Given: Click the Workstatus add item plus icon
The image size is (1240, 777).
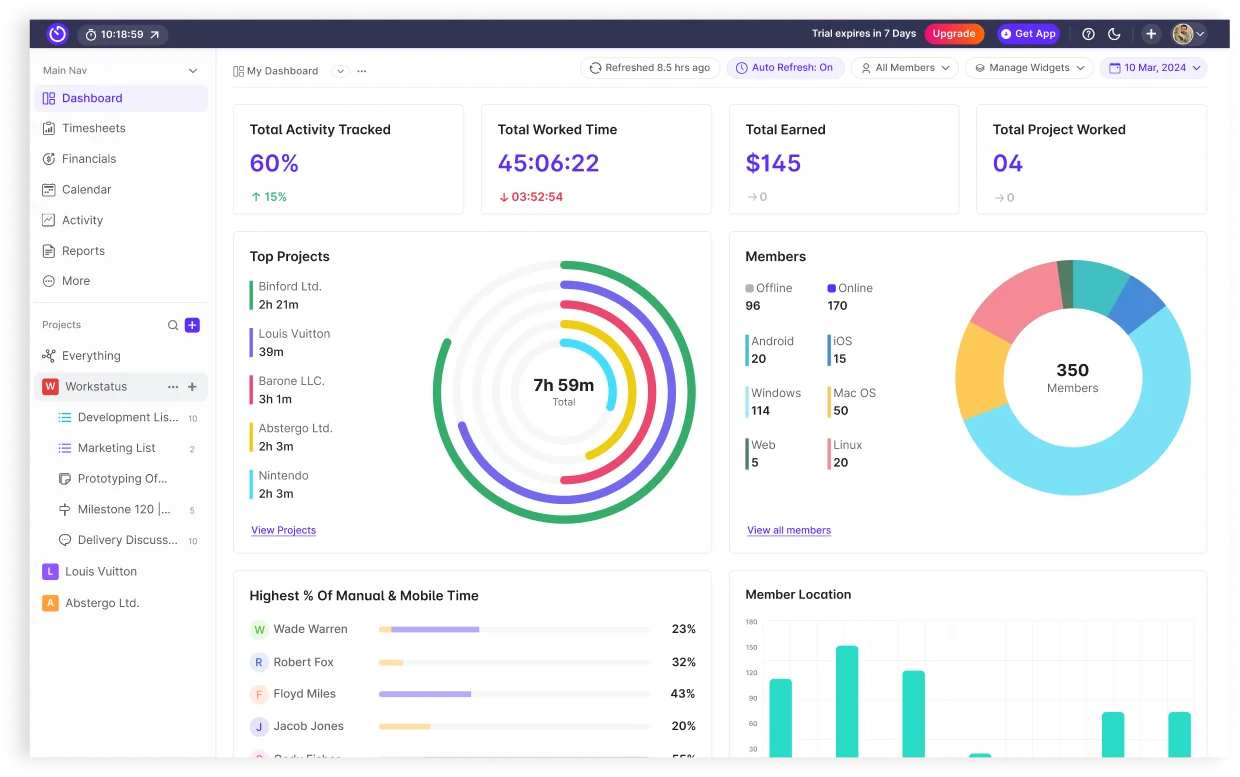Looking at the screenshot, I should pos(192,387).
